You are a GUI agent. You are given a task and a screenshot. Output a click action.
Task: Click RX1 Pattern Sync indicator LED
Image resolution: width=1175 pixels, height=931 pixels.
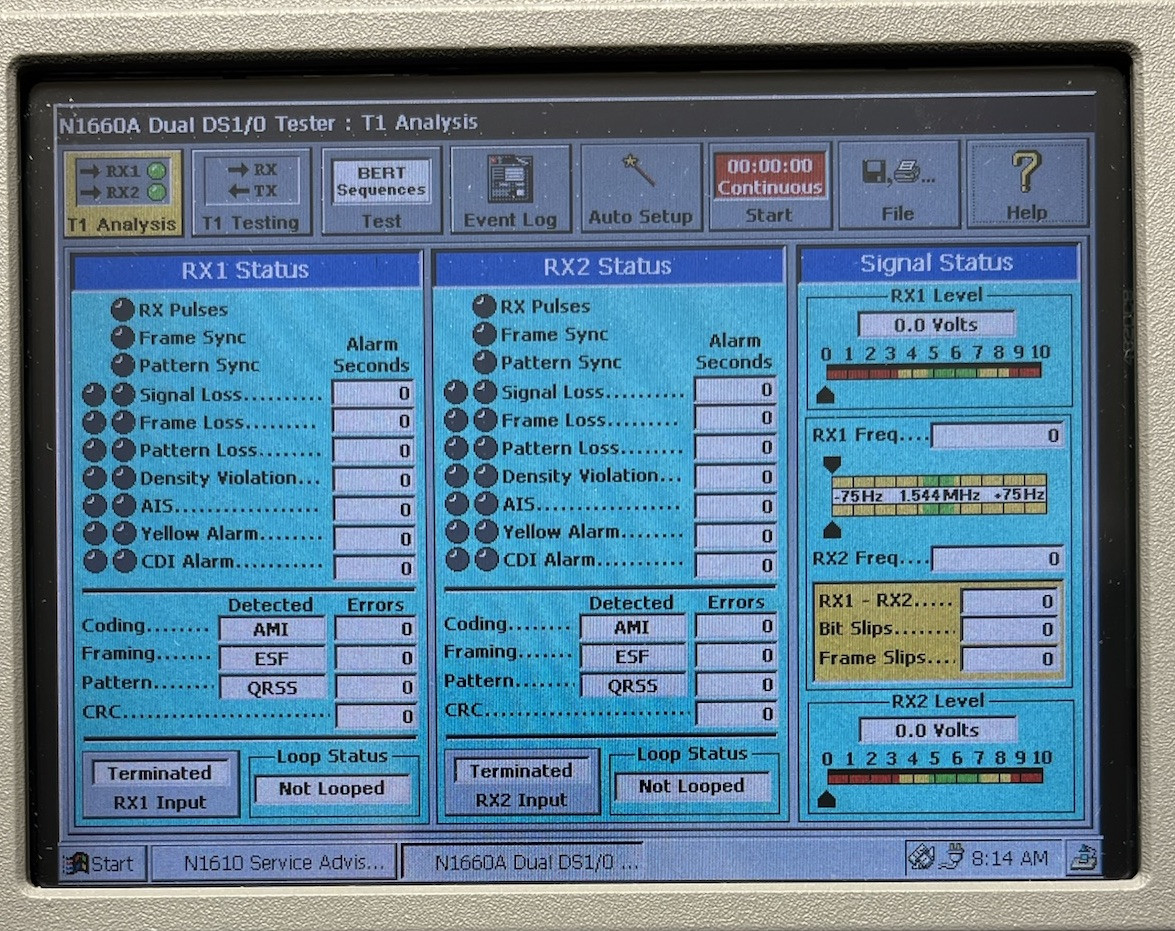122,365
